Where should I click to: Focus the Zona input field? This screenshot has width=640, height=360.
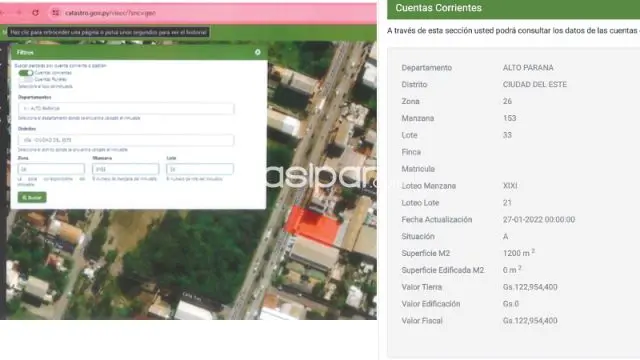pos(51,169)
